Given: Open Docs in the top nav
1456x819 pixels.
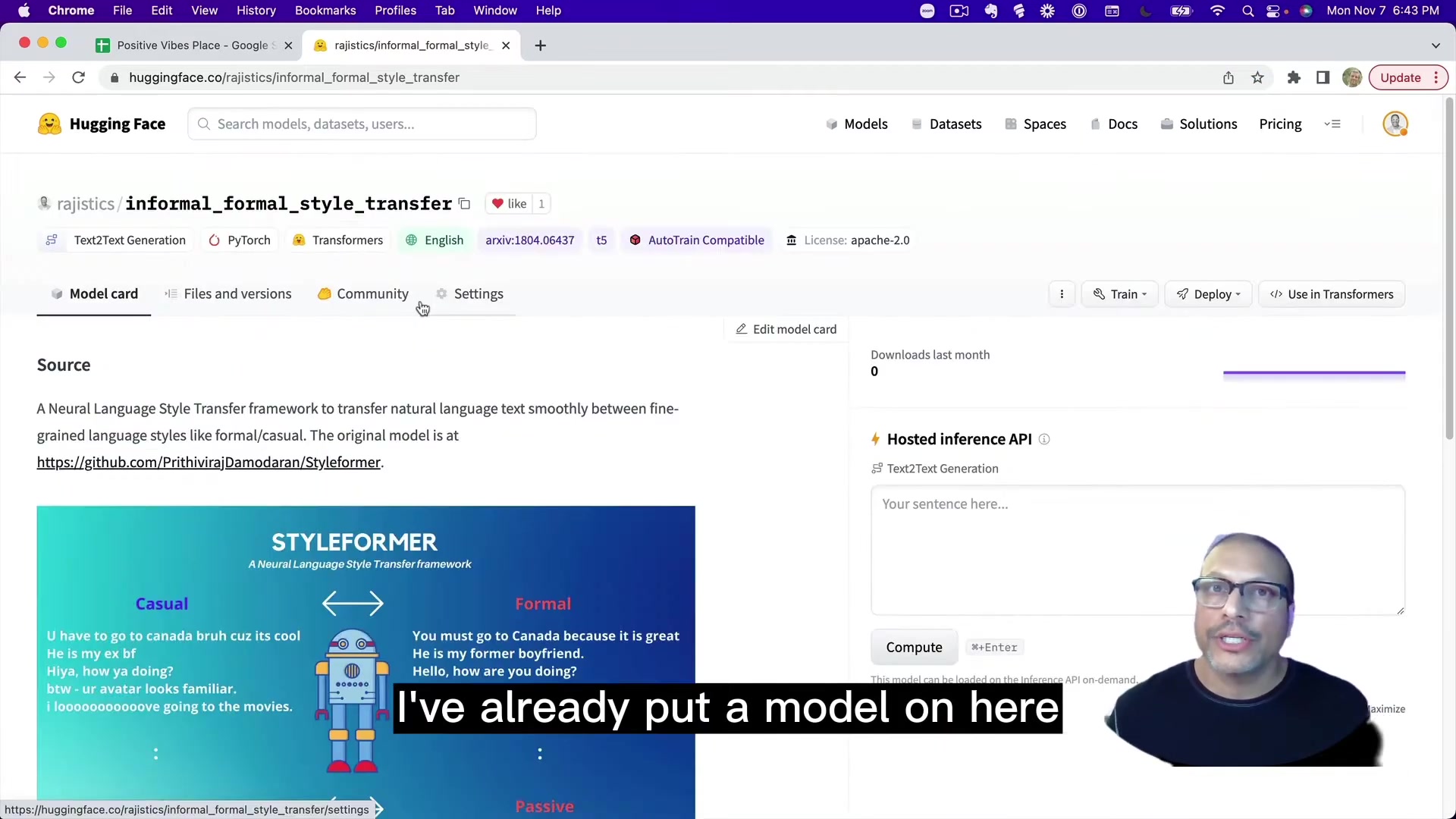Looking at the screenshot, I should pos(1114,124).
